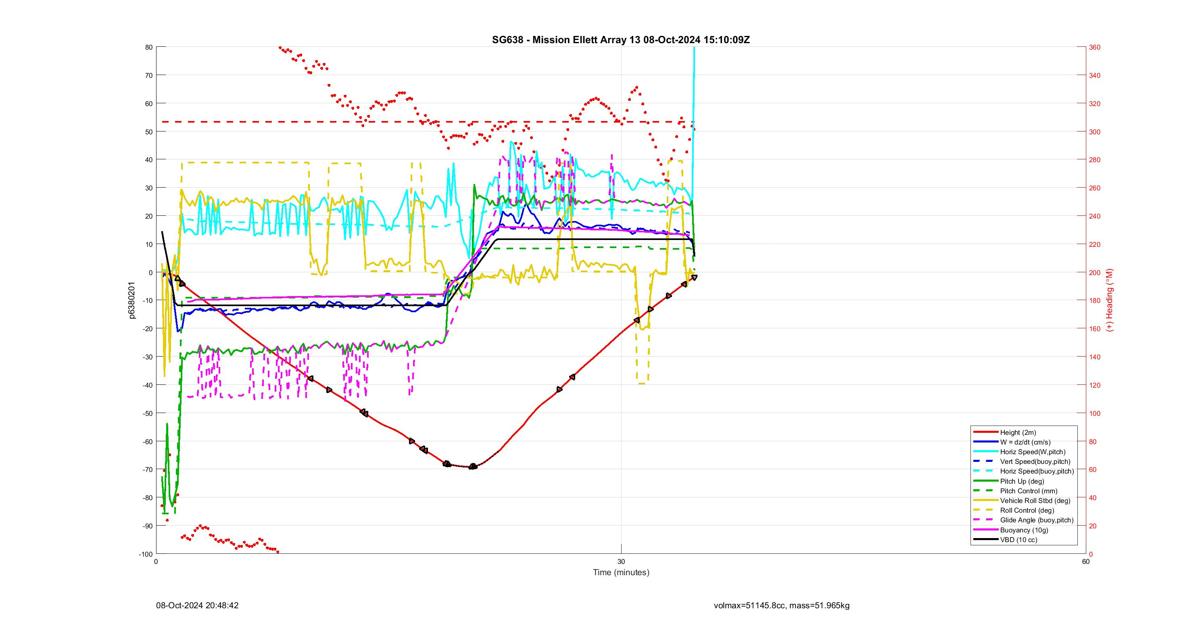Click the '-70' tick on the p6380201 axis
1200x622 pixels.
(148, 469)
